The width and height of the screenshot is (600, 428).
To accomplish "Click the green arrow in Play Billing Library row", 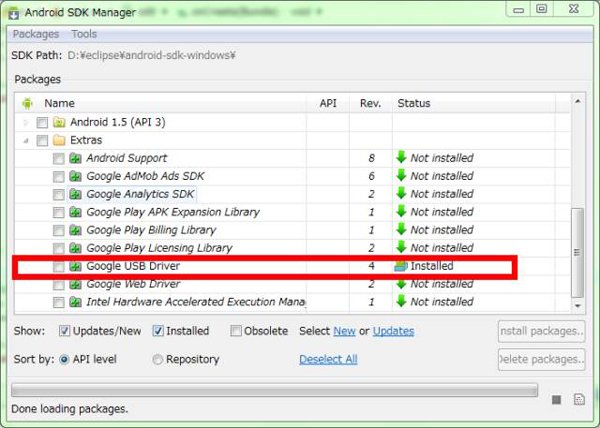I will coord(401,229).
